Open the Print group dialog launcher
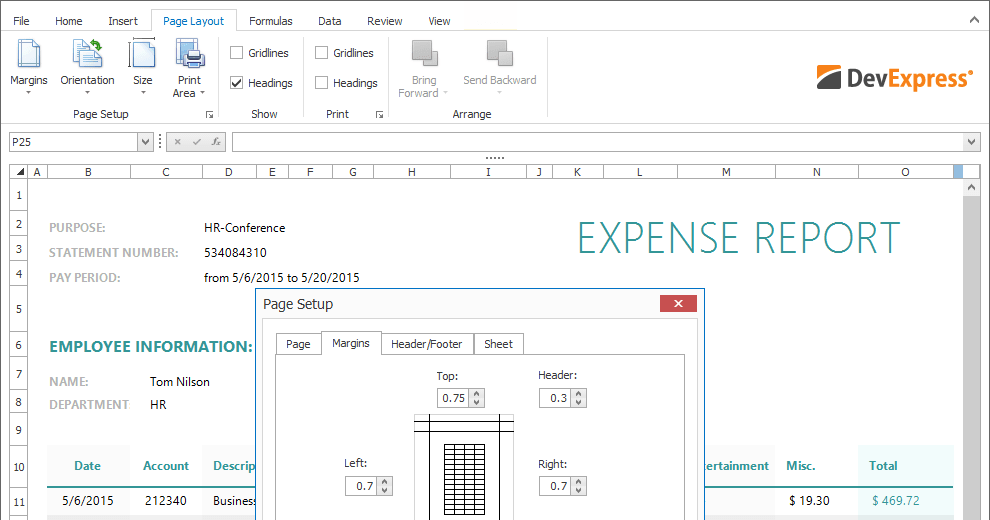This screenshot has width=990, height=520. tap(379, 114)
